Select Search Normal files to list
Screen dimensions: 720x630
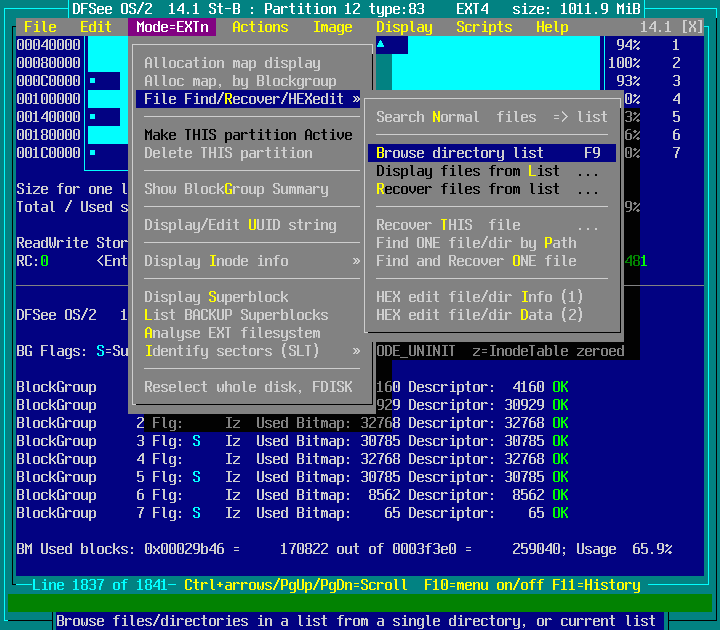490,117
